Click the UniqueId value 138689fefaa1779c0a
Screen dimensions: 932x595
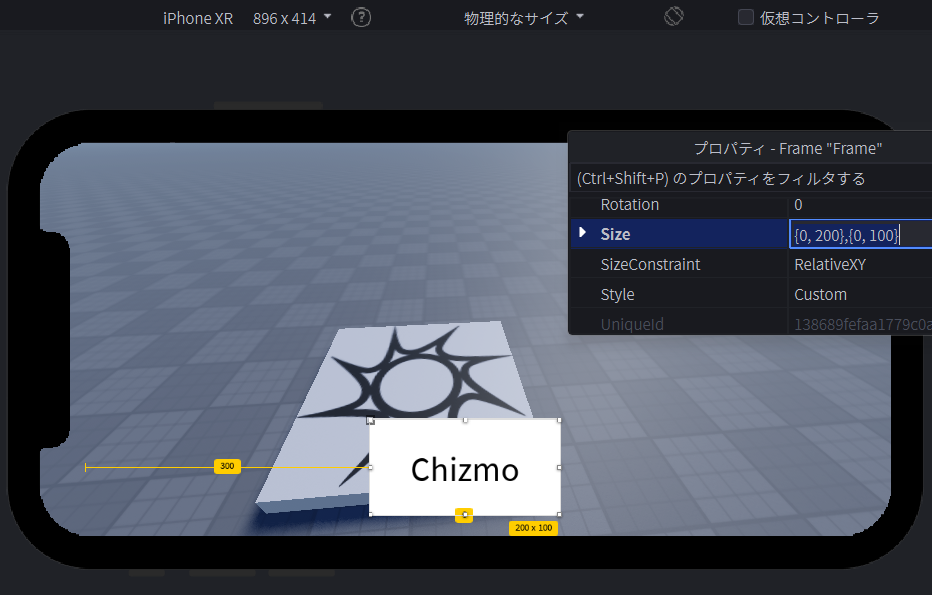pyautogui.click(x=862, y=325)
